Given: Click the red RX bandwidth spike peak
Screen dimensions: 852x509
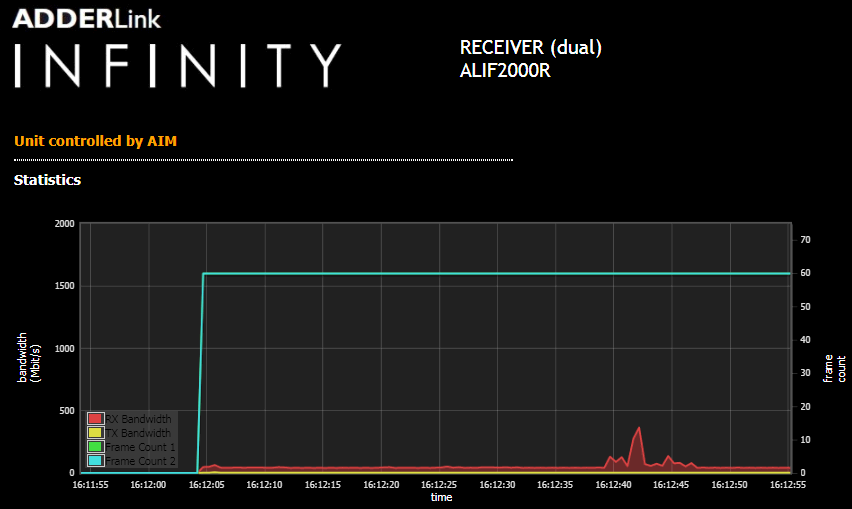Looking at the screenshot, I should [639, 428].
